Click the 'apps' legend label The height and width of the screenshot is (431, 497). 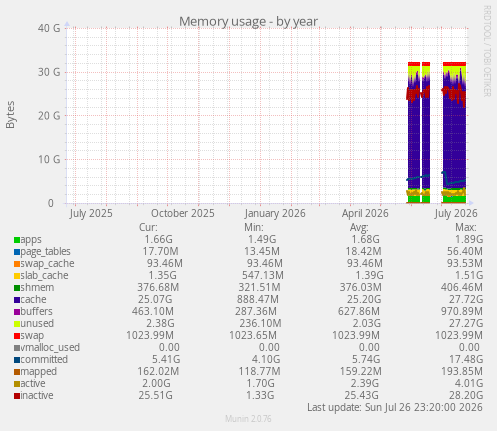[31, 240]
